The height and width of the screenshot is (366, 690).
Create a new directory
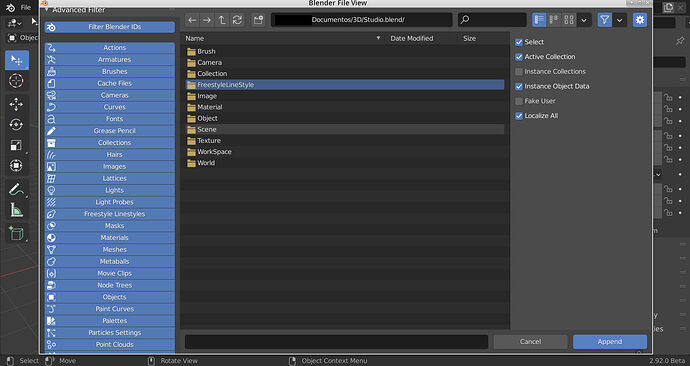click(258, 20)
